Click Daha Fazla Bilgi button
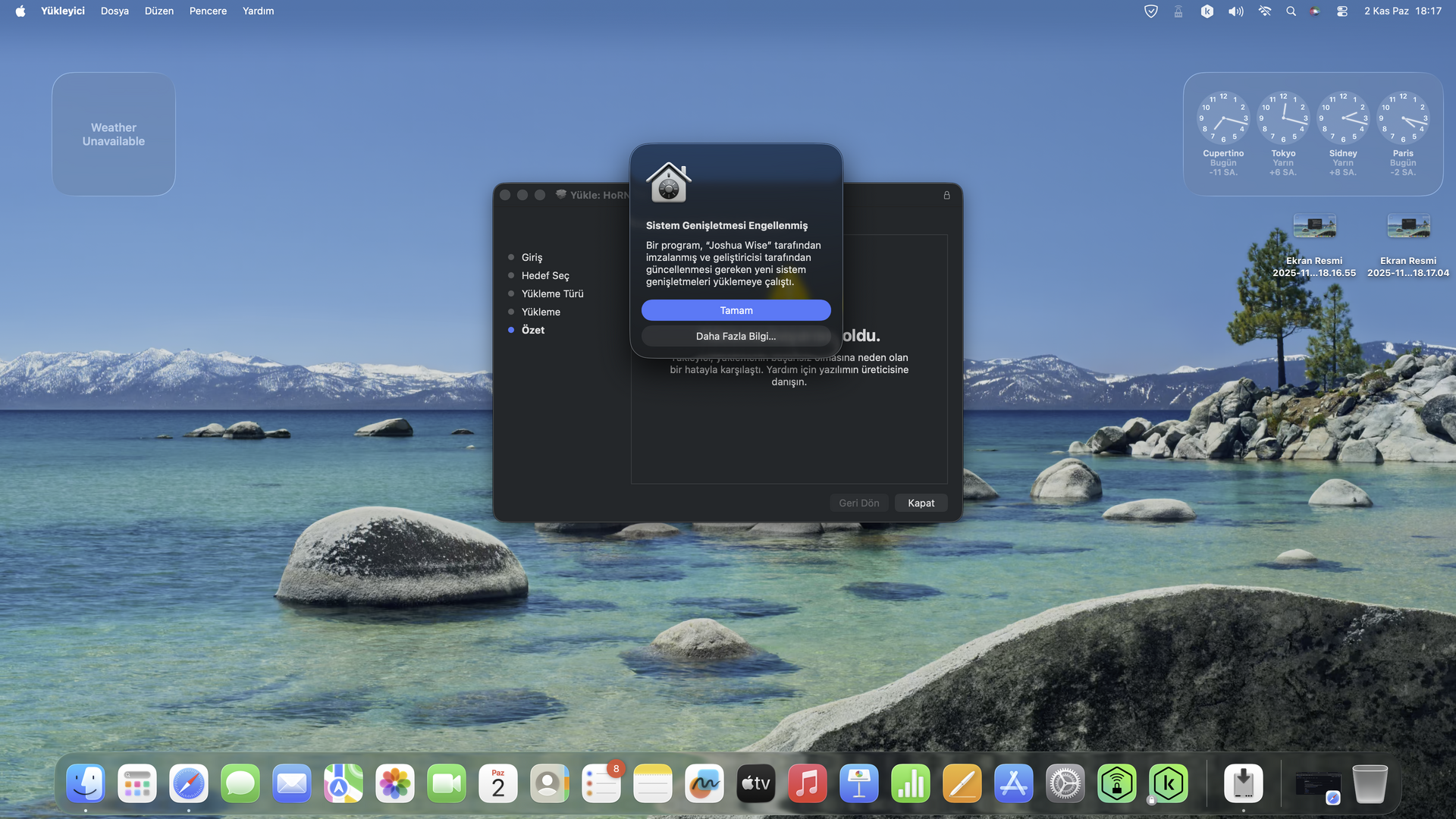Screen dimensions: 1456x819 coord(736,336)
